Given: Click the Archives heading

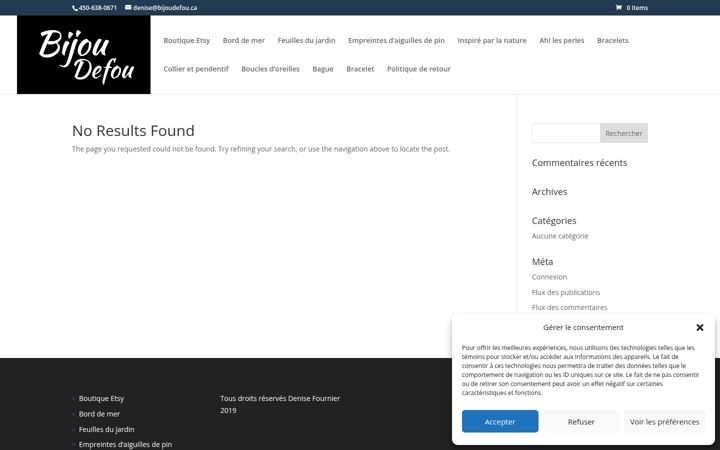Looking at the screenshot, I should point(549,191).
